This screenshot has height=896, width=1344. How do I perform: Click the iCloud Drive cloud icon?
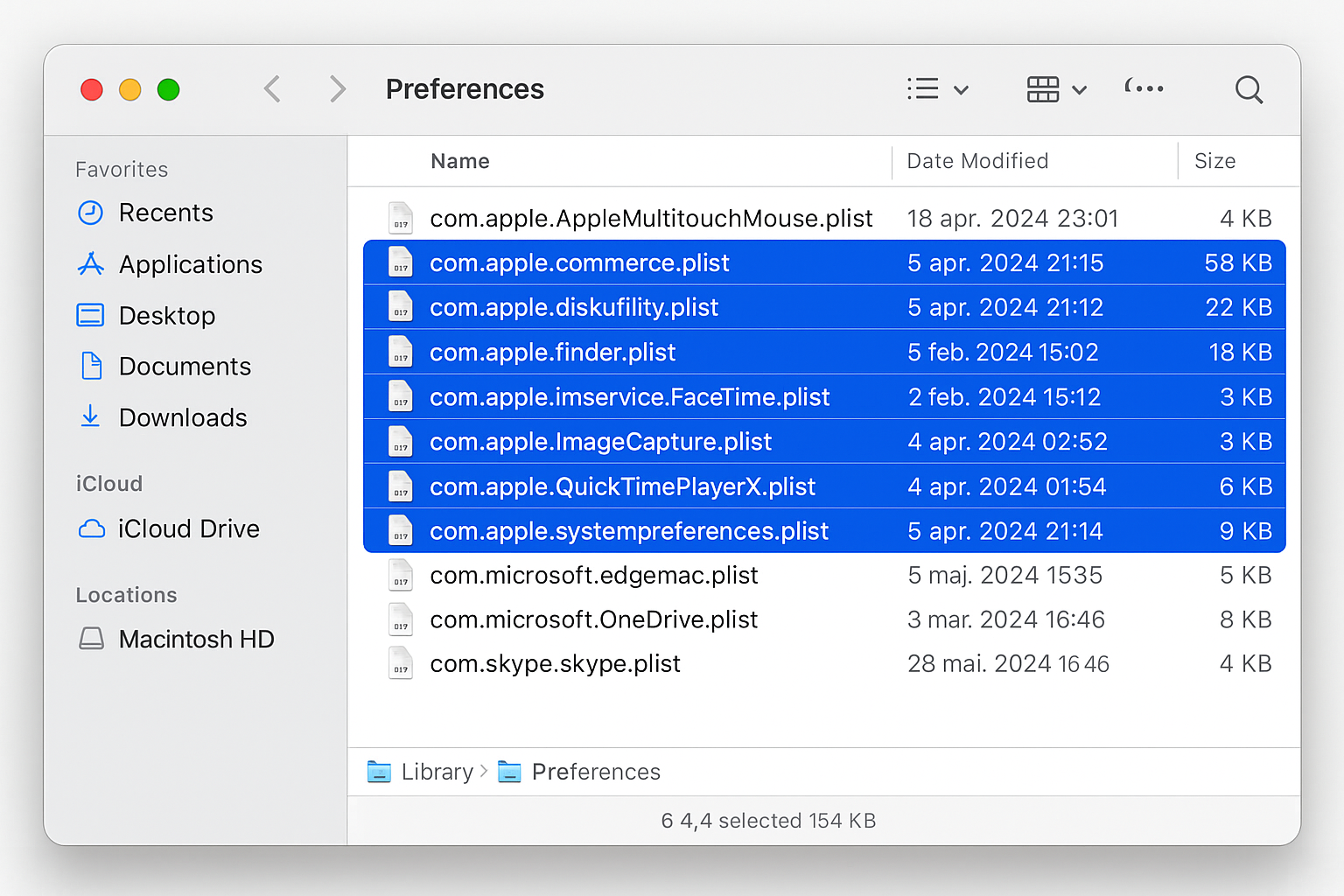pyautogui.click(x=91, y=528)
